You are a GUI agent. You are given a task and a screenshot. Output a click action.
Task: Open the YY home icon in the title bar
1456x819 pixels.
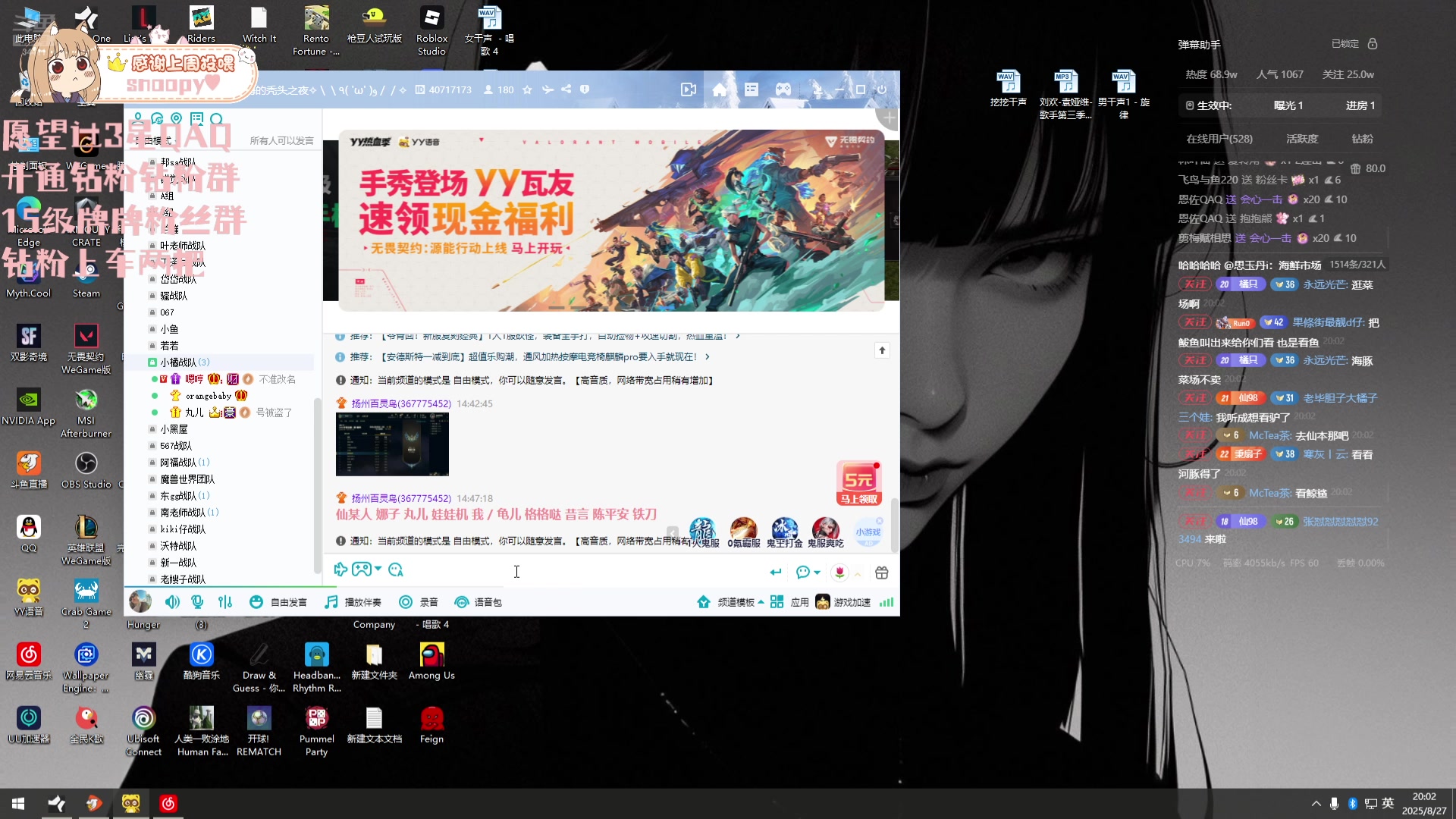[720, 89]
